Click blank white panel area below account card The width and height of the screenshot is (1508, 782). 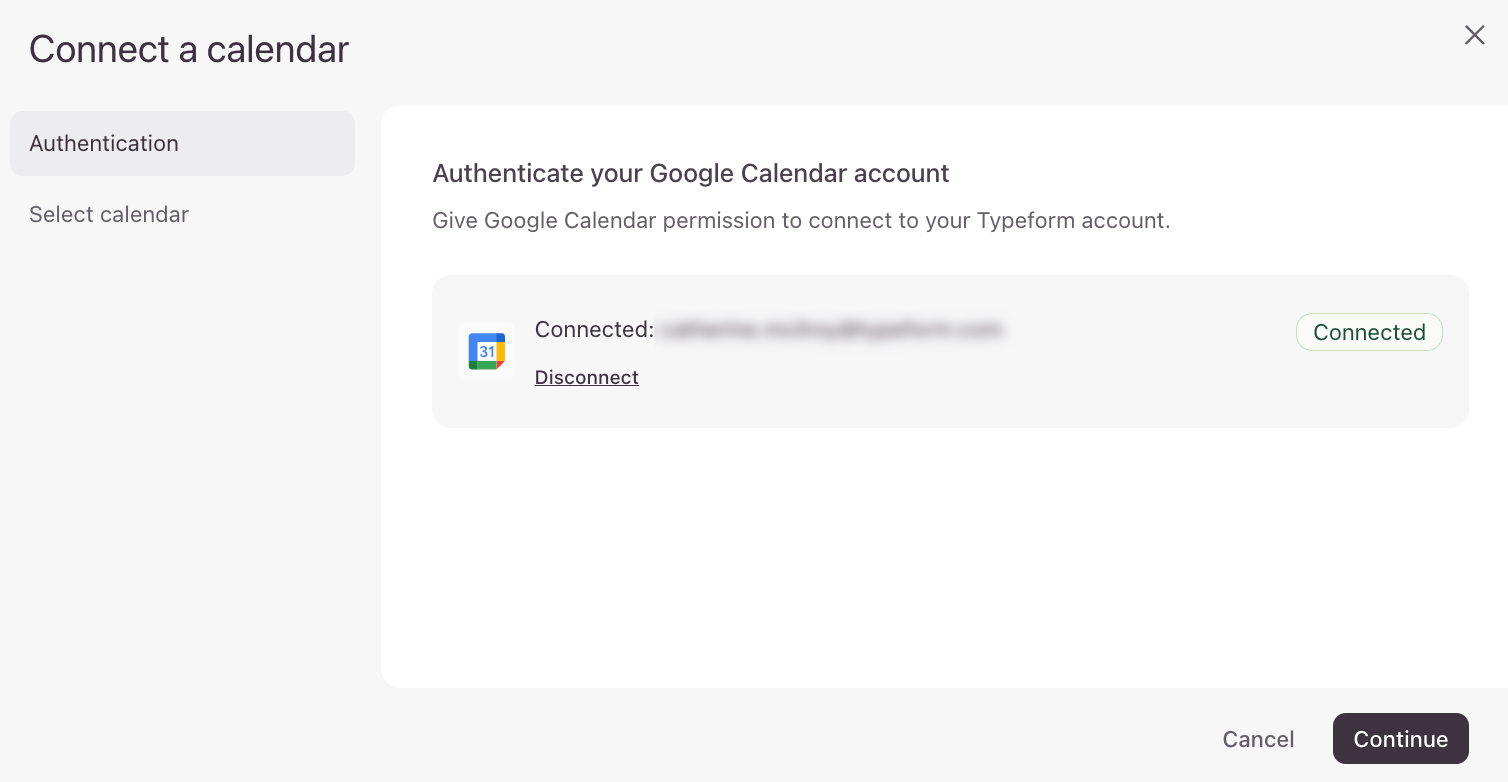coord(940,560)
